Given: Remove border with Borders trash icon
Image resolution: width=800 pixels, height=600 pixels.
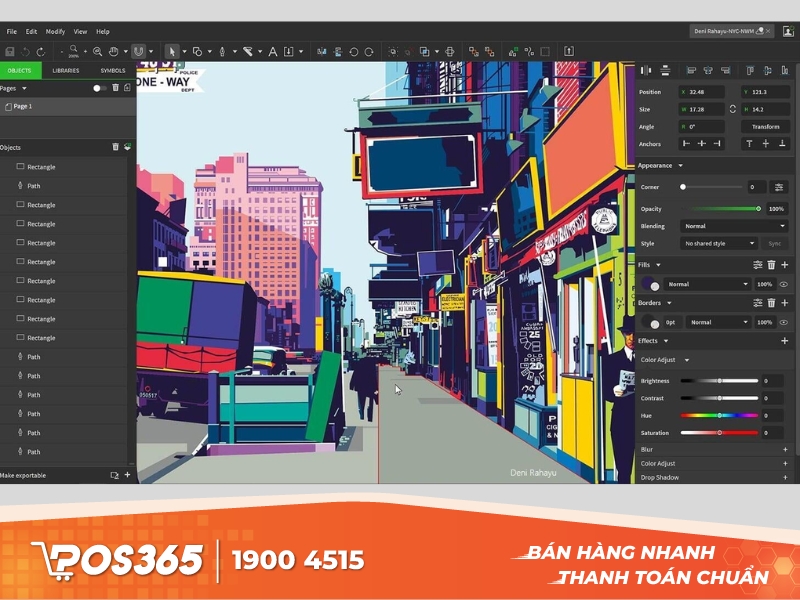Looking at the screenshot, I should 771,303.
